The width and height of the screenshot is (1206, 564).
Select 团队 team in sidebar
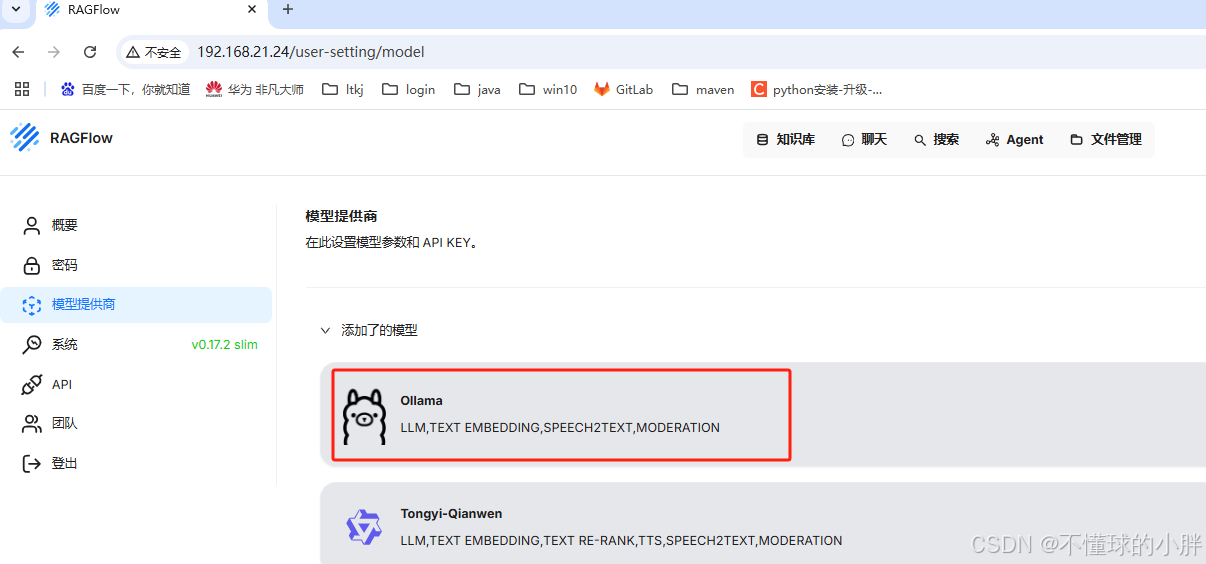pyautogui.click(x=136, y=423)
